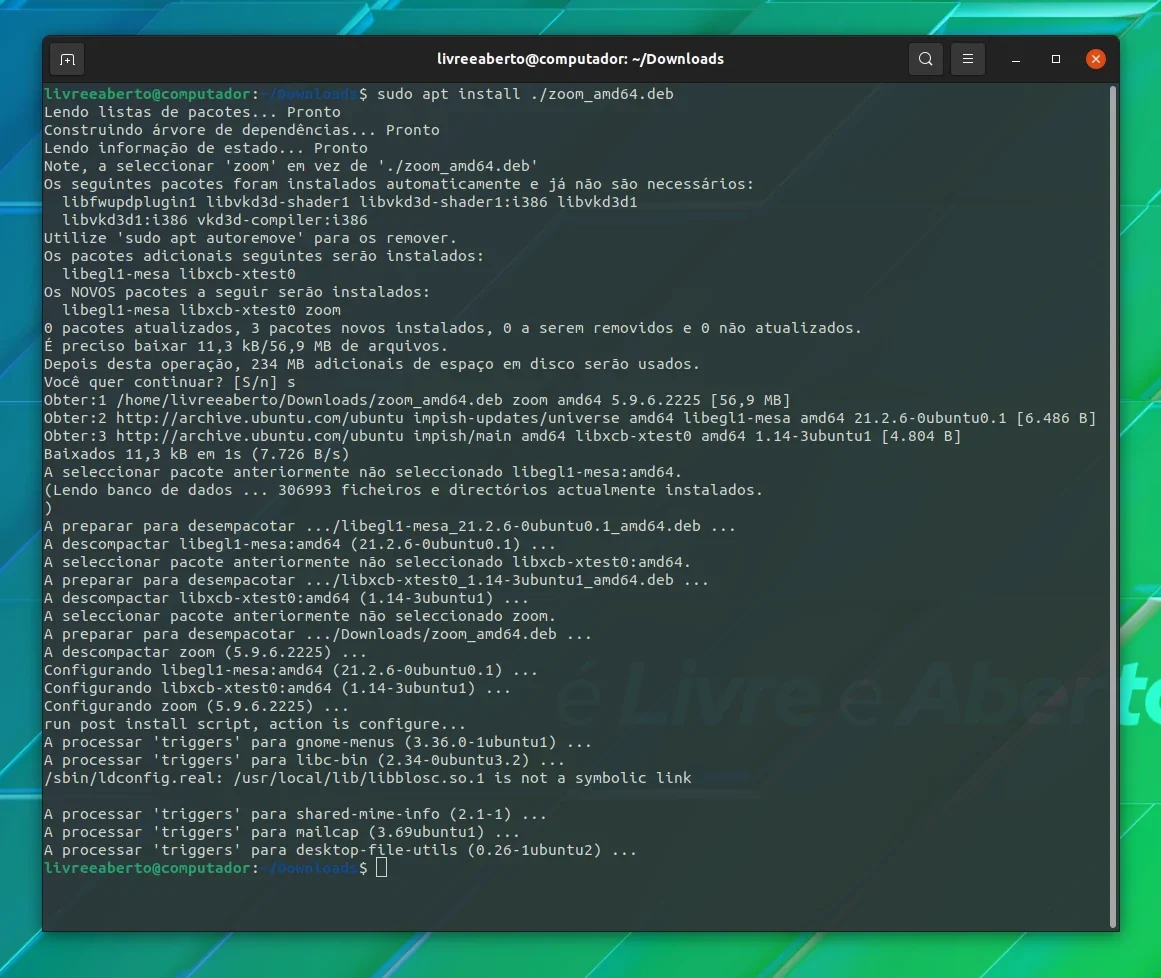Click the line starting '(Lendo banco de dados'
The image size is (1161, 978).
coord(404,490)
